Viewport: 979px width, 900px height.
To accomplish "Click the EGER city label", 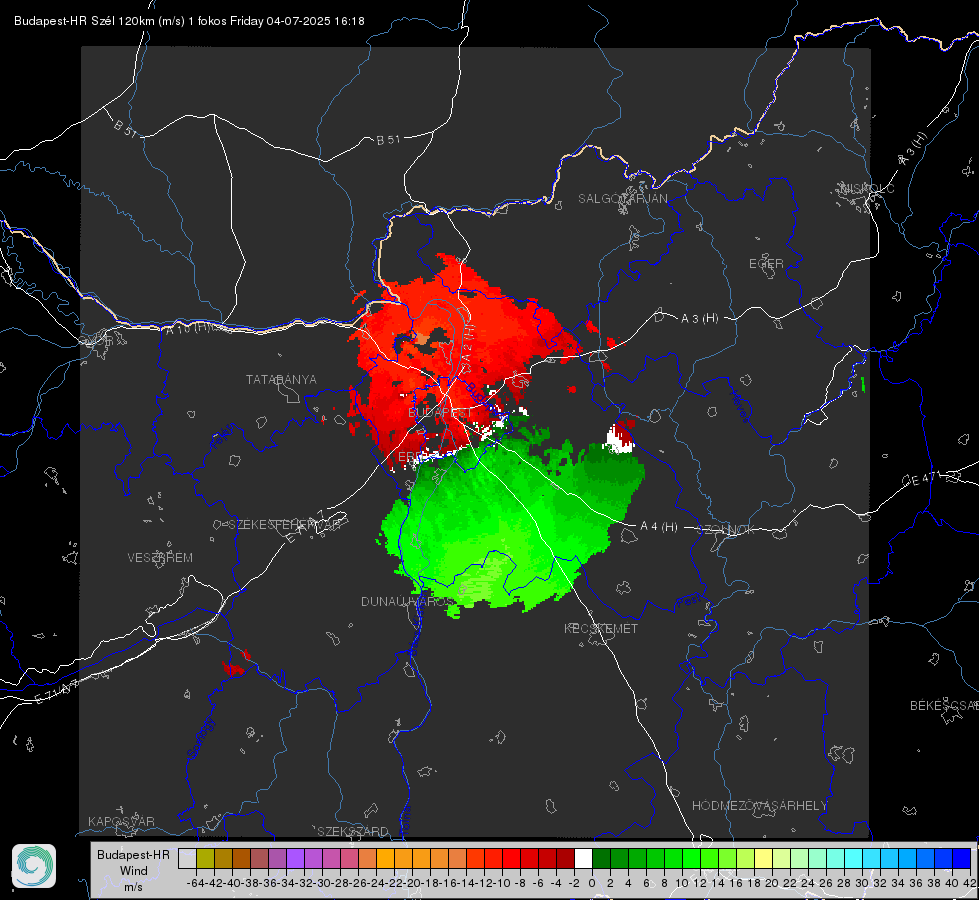I will [x=766, y=264].
